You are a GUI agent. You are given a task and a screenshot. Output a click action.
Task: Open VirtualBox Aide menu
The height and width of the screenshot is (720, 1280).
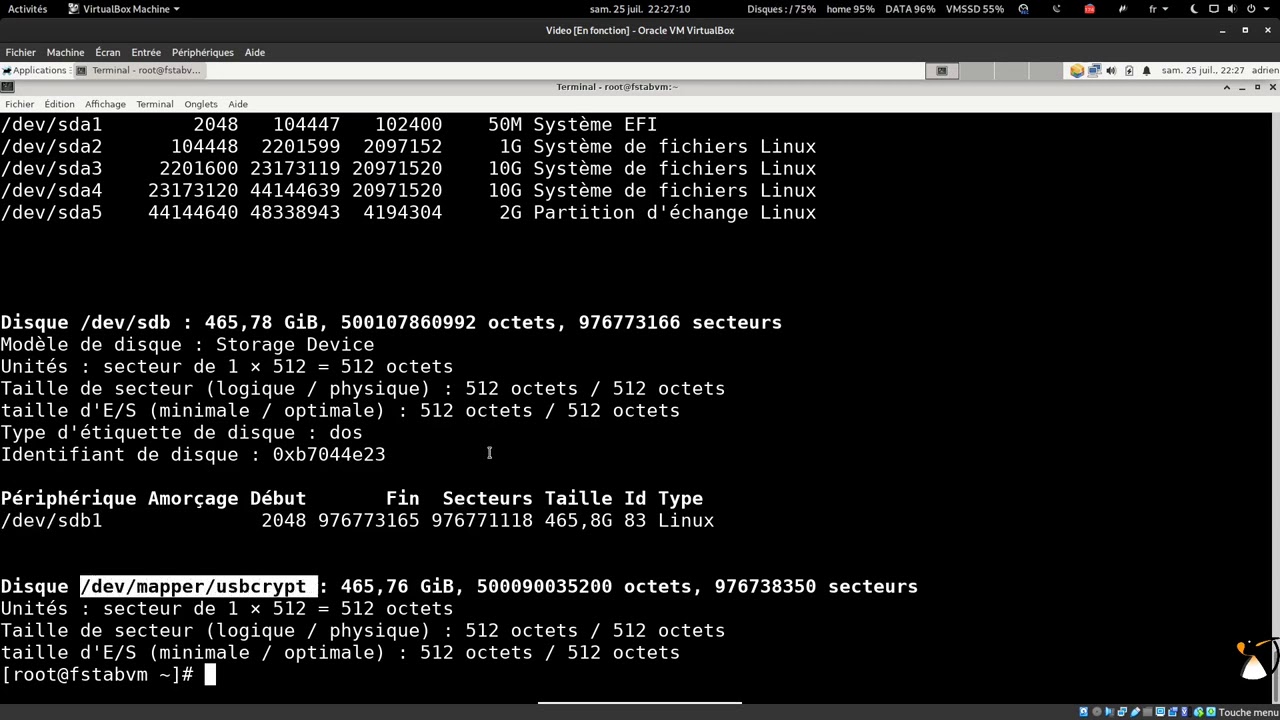pyautogui.click(x=255, y=52)
